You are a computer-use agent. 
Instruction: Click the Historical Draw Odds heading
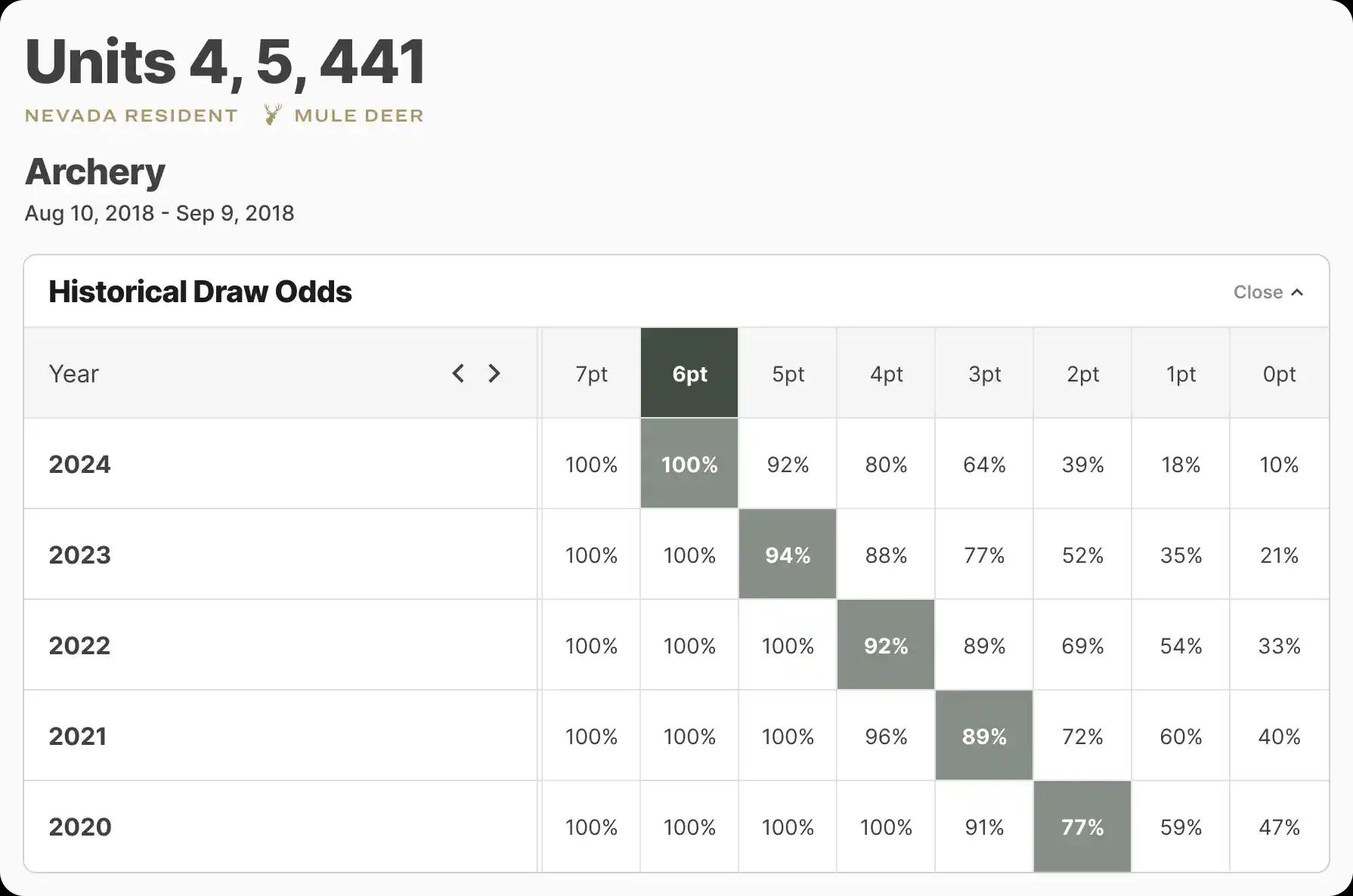point(200,292)
